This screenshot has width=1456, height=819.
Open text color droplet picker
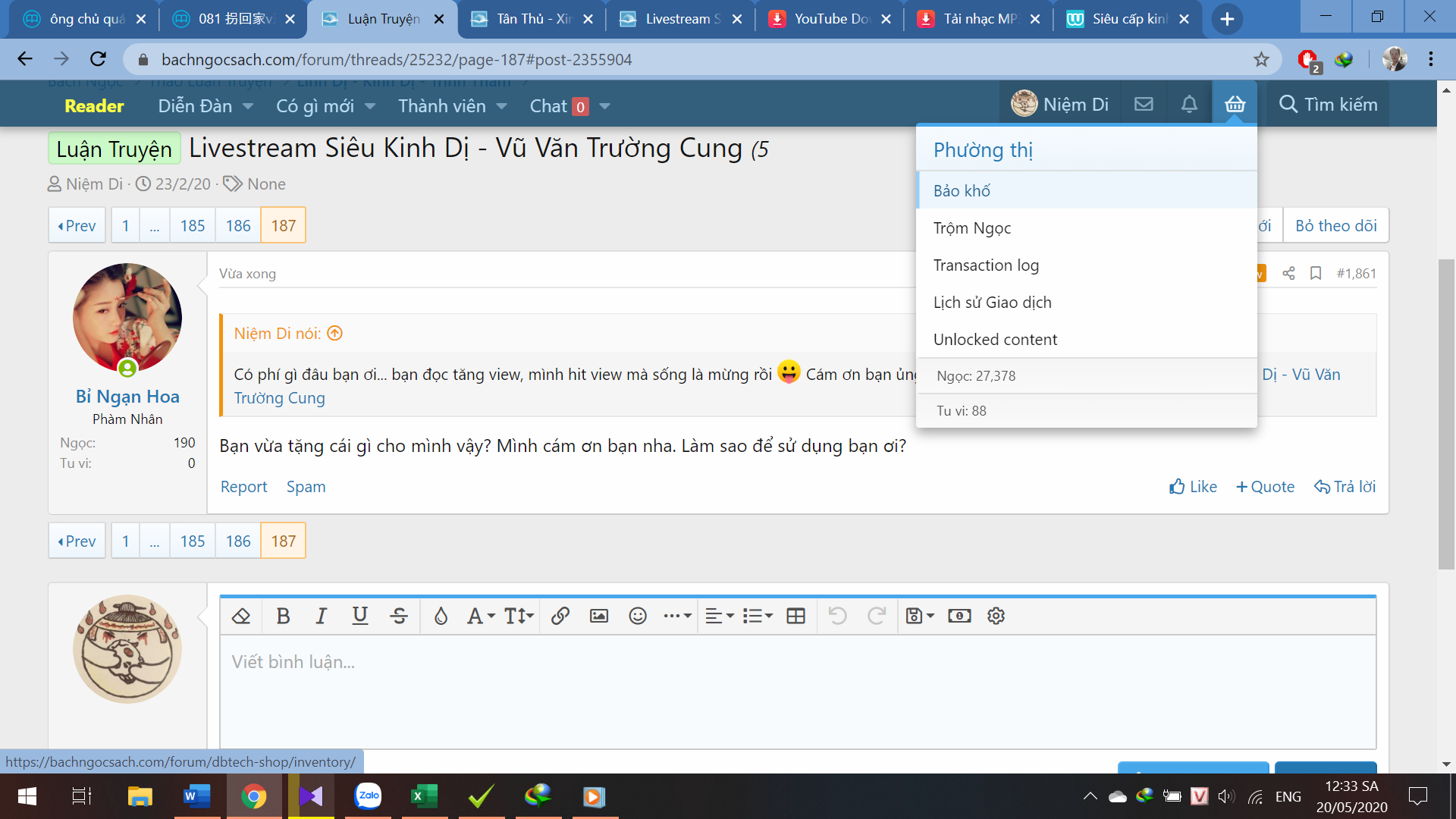(x=441, y=616)
